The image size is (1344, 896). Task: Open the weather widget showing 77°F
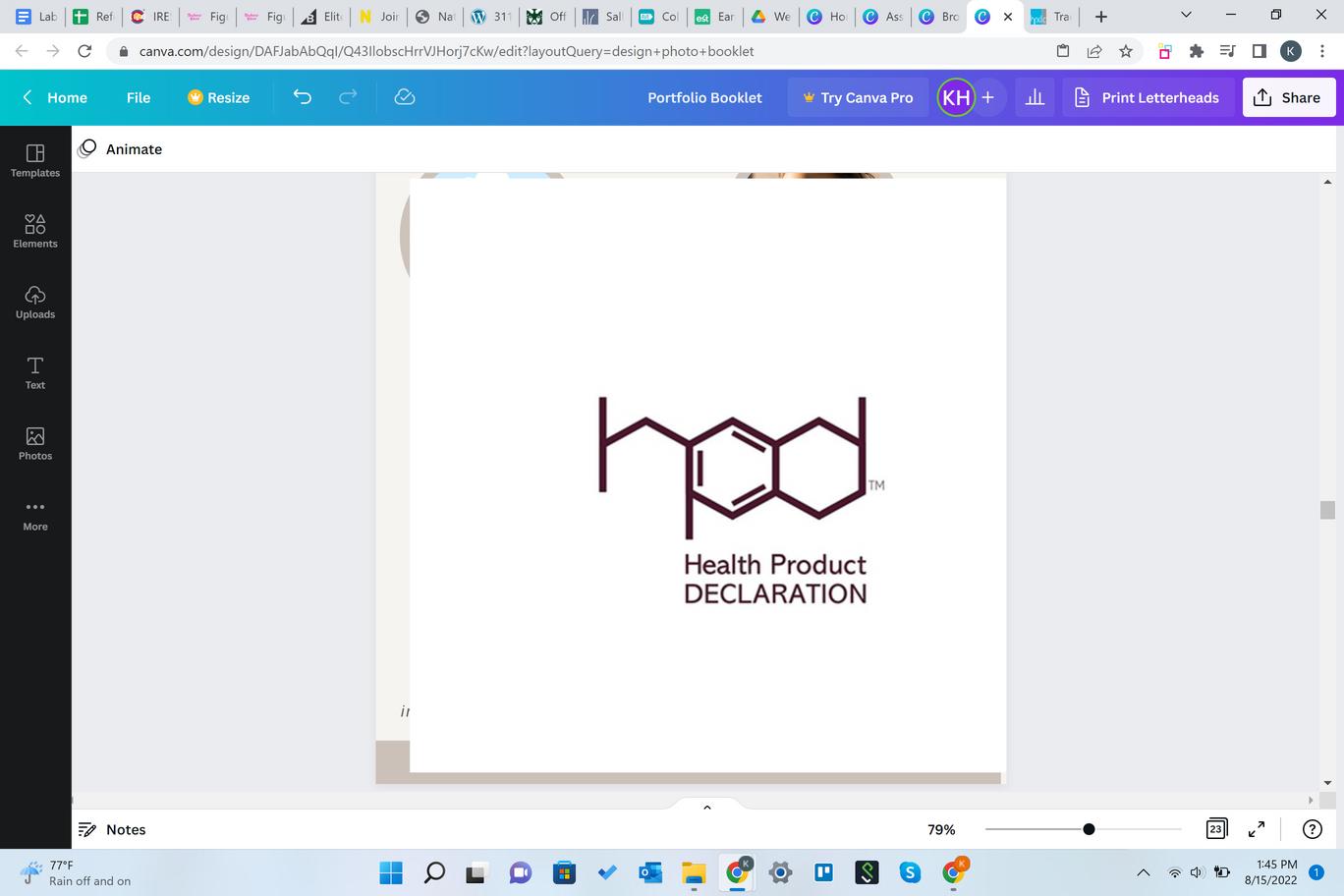[75, 872]
